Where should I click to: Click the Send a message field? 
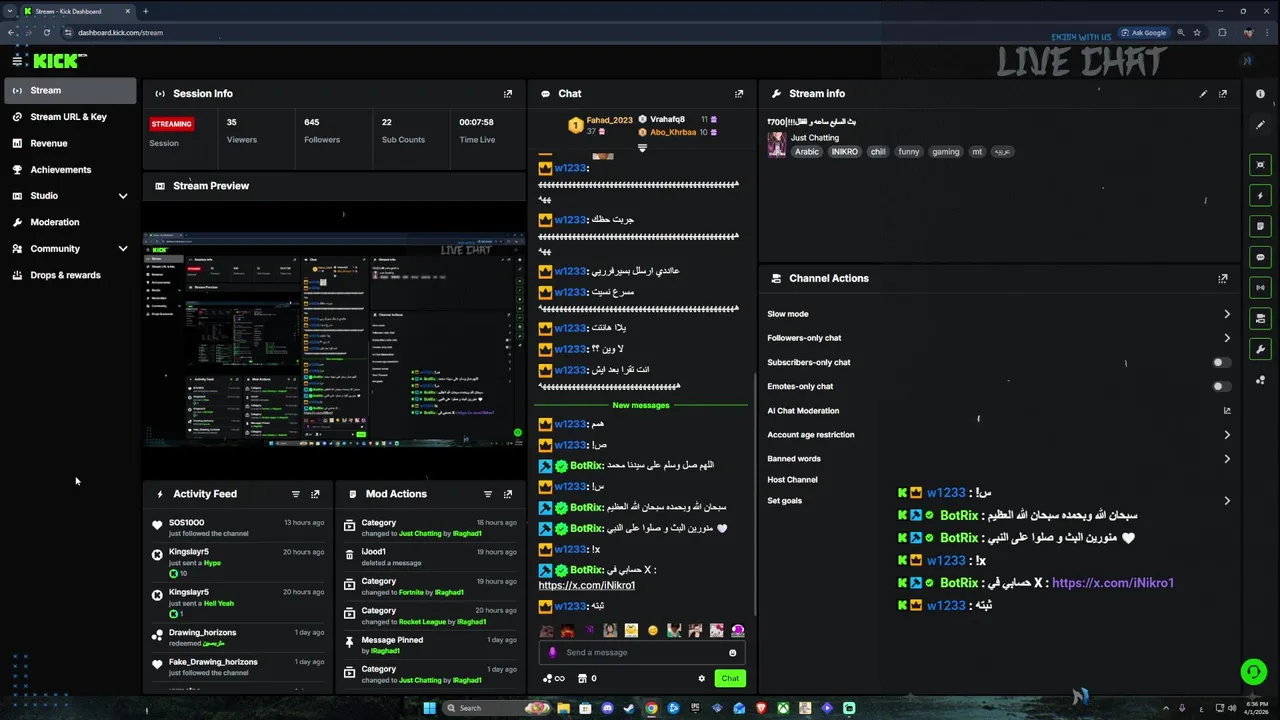(x=640, y=653)
